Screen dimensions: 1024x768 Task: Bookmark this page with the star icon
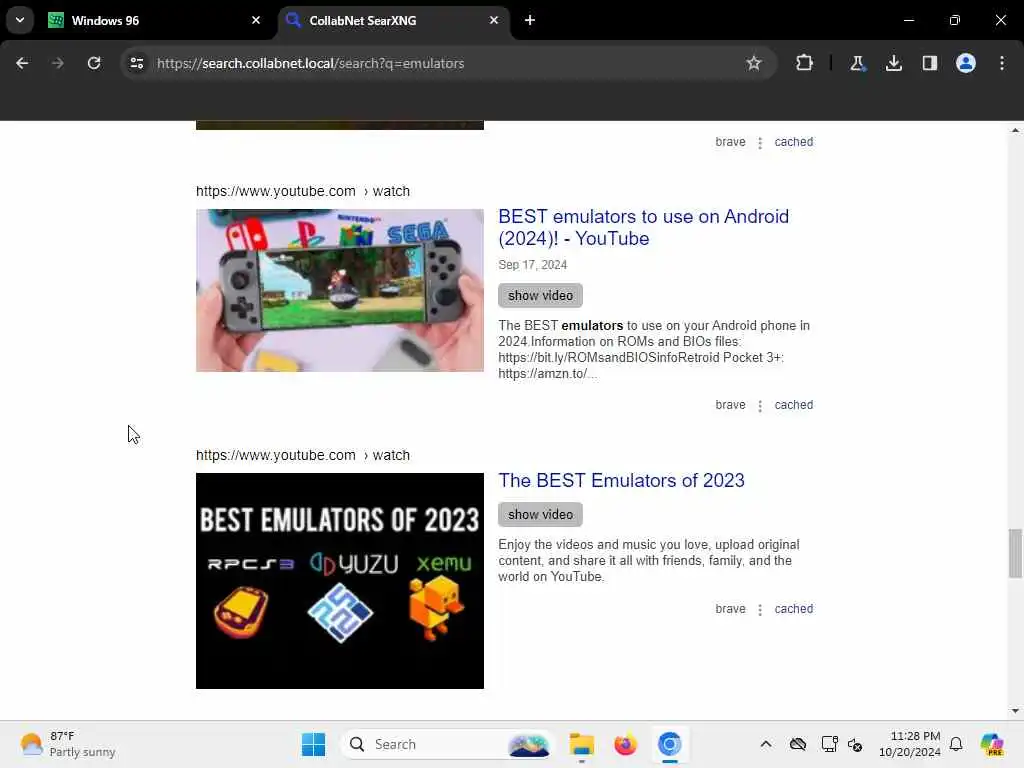coord(754,63)
